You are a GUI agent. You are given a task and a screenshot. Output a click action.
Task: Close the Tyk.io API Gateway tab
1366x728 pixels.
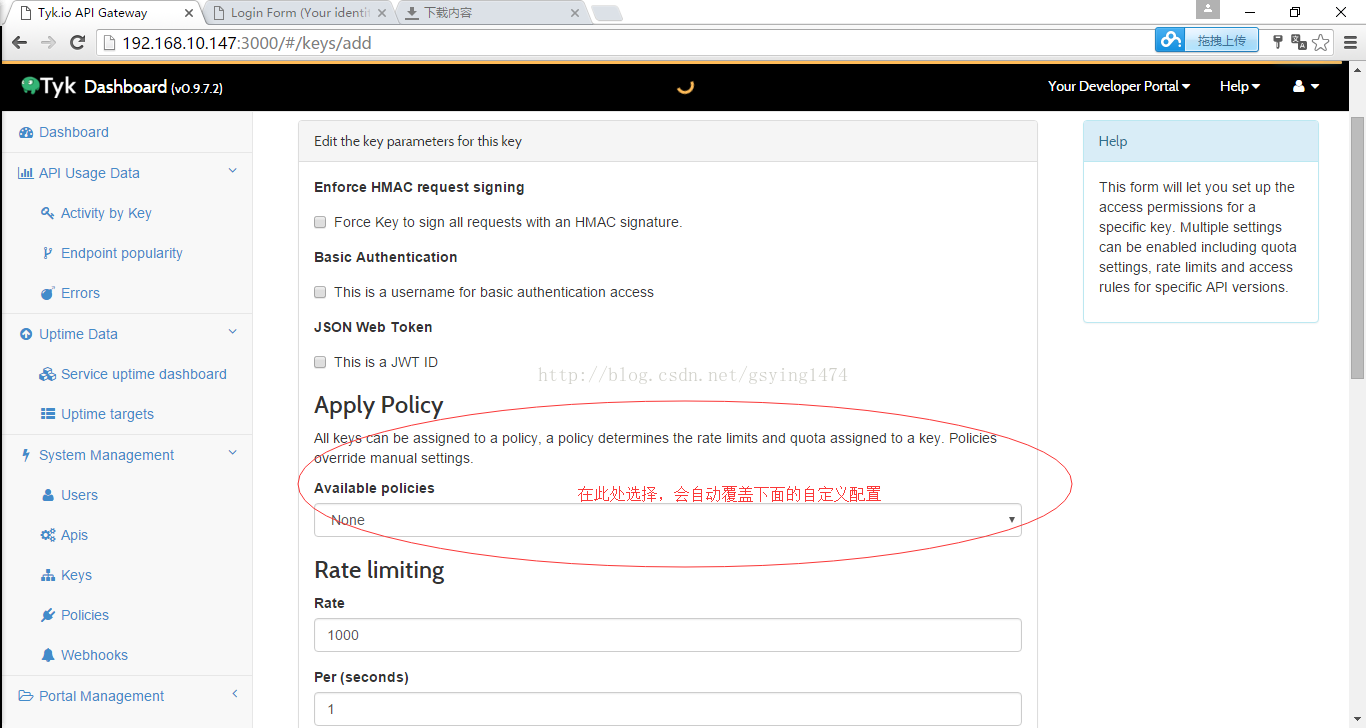coord(188,13)
